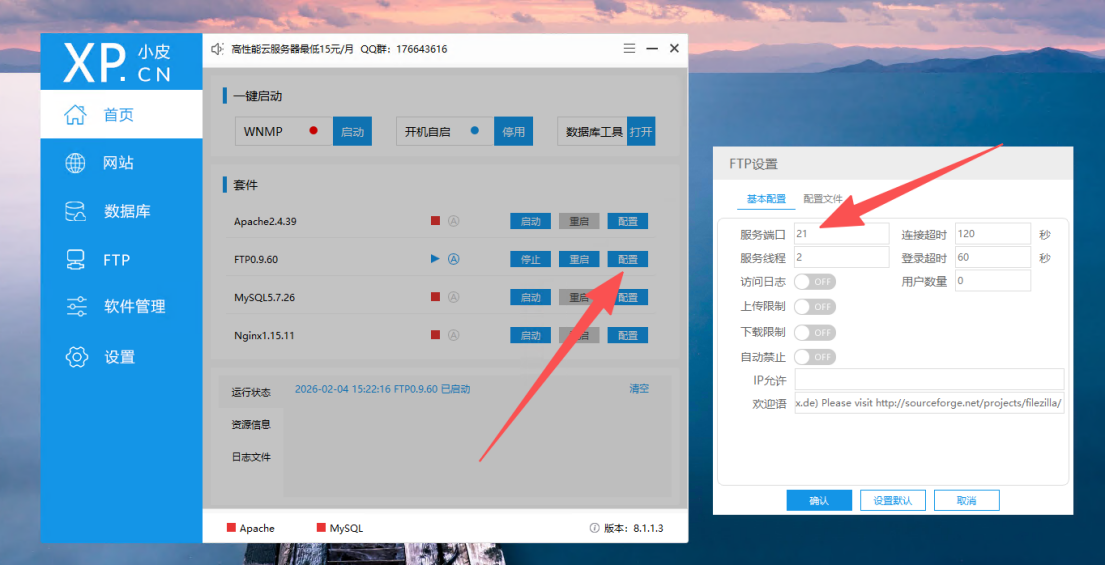1105x566 pixels.
Task: Toggle the 自动禁止 switch
Action: click(x=815, y=357)
